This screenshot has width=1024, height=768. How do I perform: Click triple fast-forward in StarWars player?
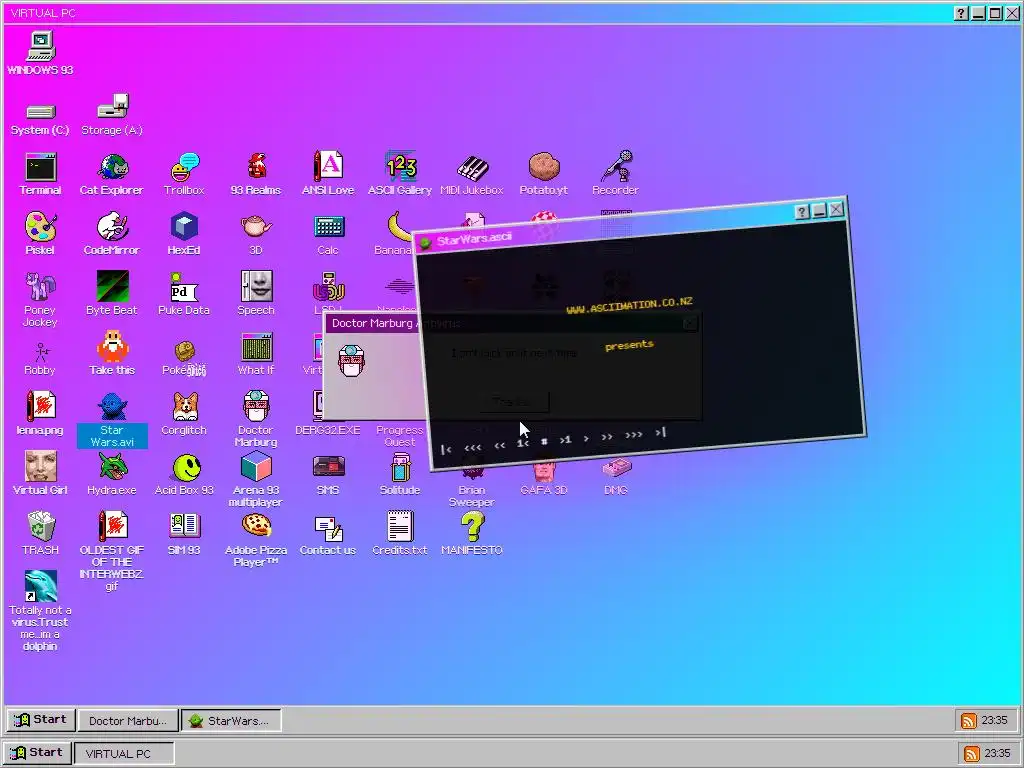pyautogui.click(x=633, y=434)
